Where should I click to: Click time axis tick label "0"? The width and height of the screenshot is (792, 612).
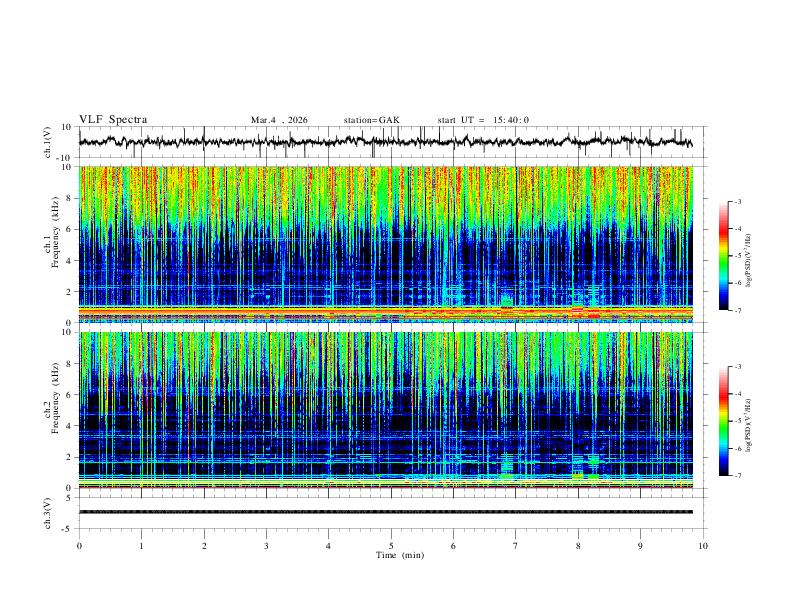point(79,546)
